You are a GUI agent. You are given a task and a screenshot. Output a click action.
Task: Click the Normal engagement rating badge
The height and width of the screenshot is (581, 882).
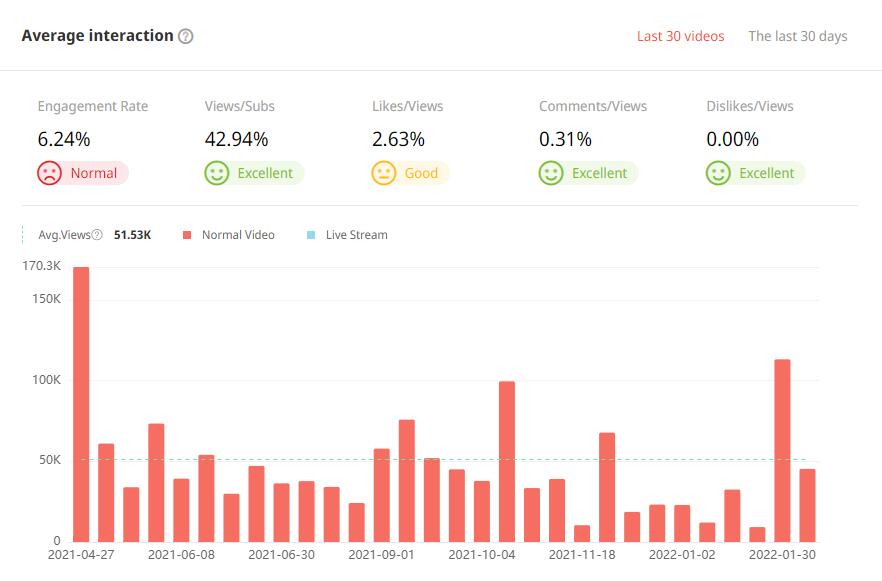(93, 173)
